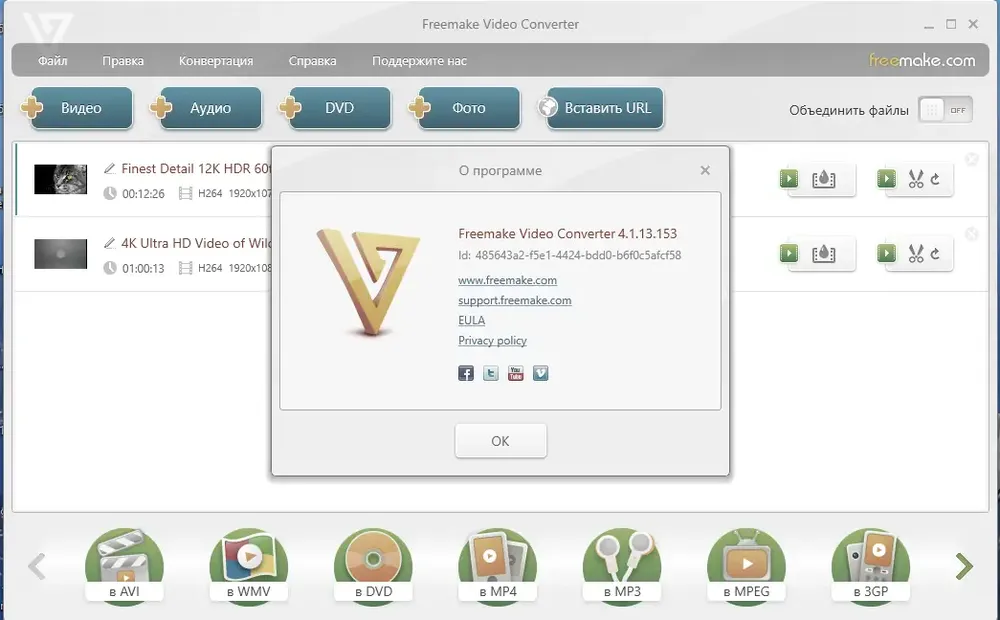
Task: Select the Finest Detail 12K video thumbnail
Action: point(61,179)
